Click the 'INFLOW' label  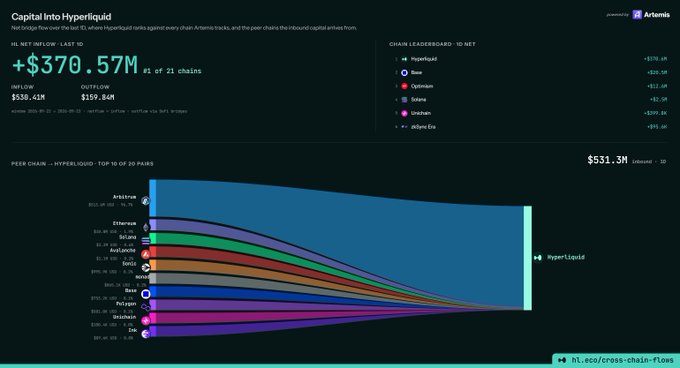pyautogui.click(x=23, y=87)
